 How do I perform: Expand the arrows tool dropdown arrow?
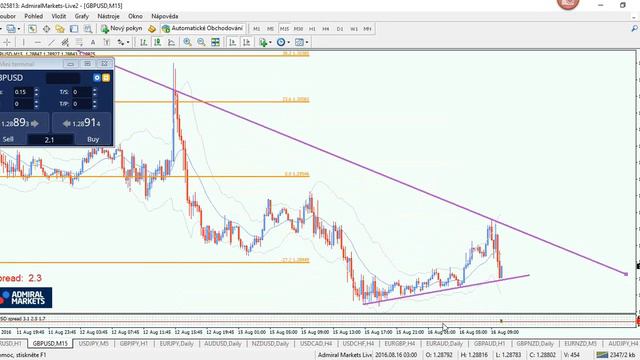coord(128,42)
